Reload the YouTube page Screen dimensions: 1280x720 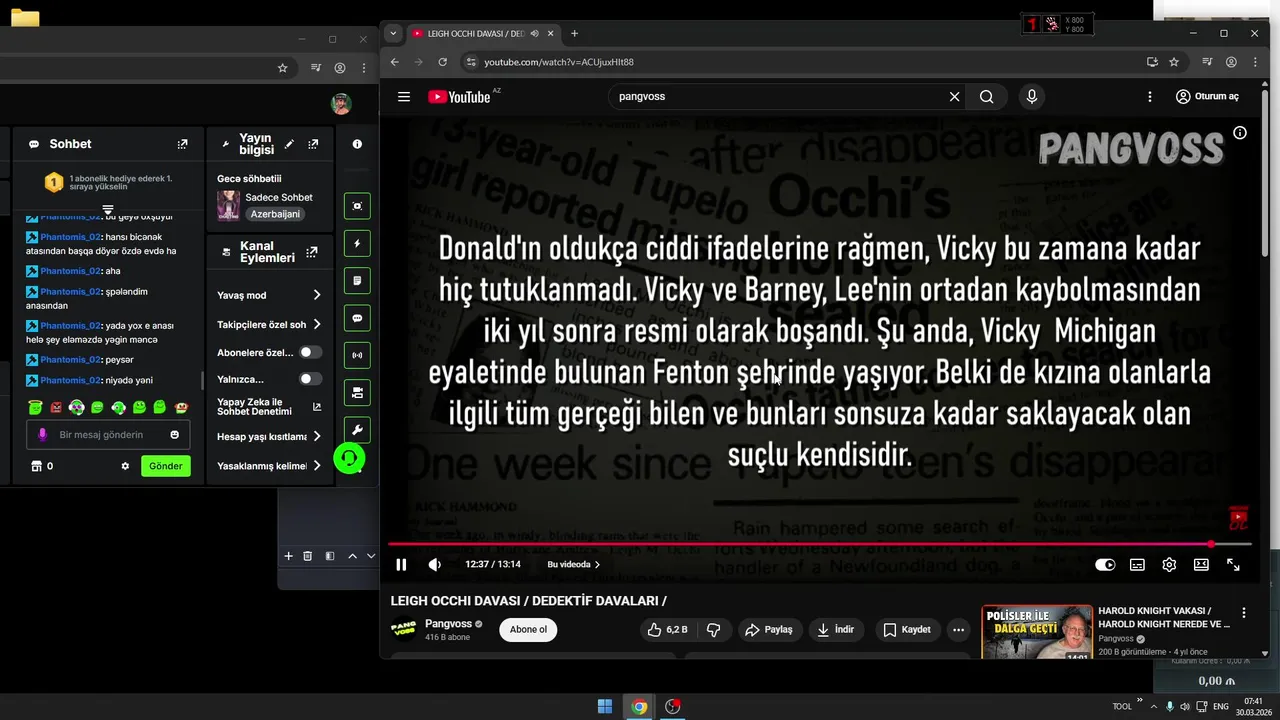point(443,62)
